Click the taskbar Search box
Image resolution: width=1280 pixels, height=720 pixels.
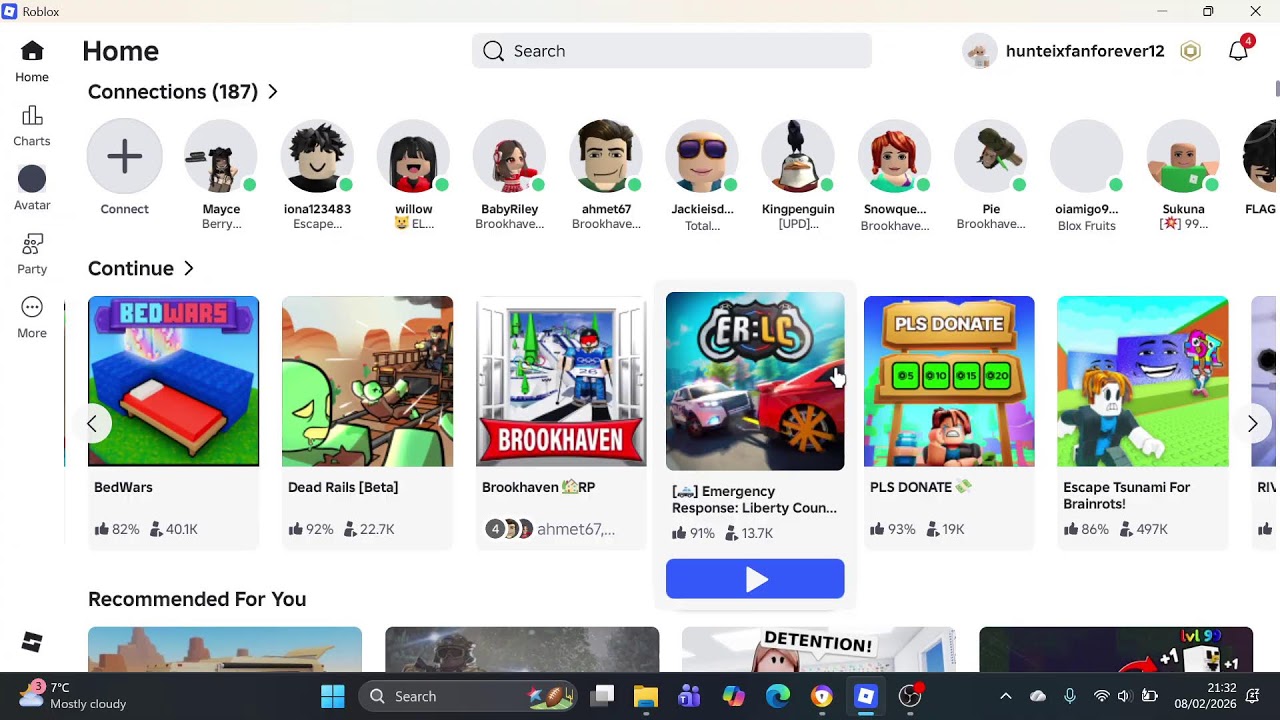(x=467, y=696)
